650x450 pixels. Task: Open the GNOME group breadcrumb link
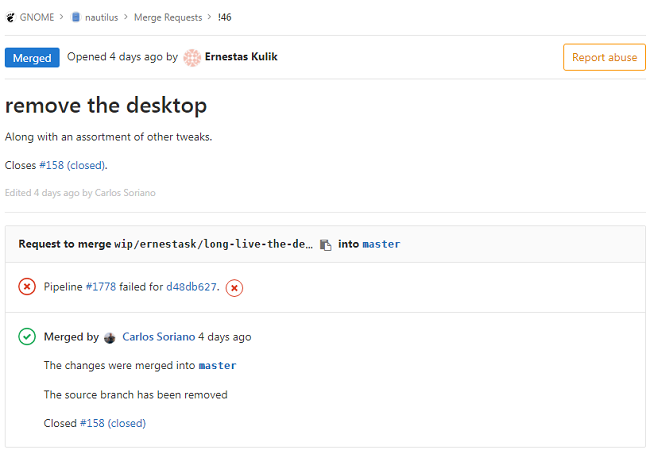tap(37, 17)
